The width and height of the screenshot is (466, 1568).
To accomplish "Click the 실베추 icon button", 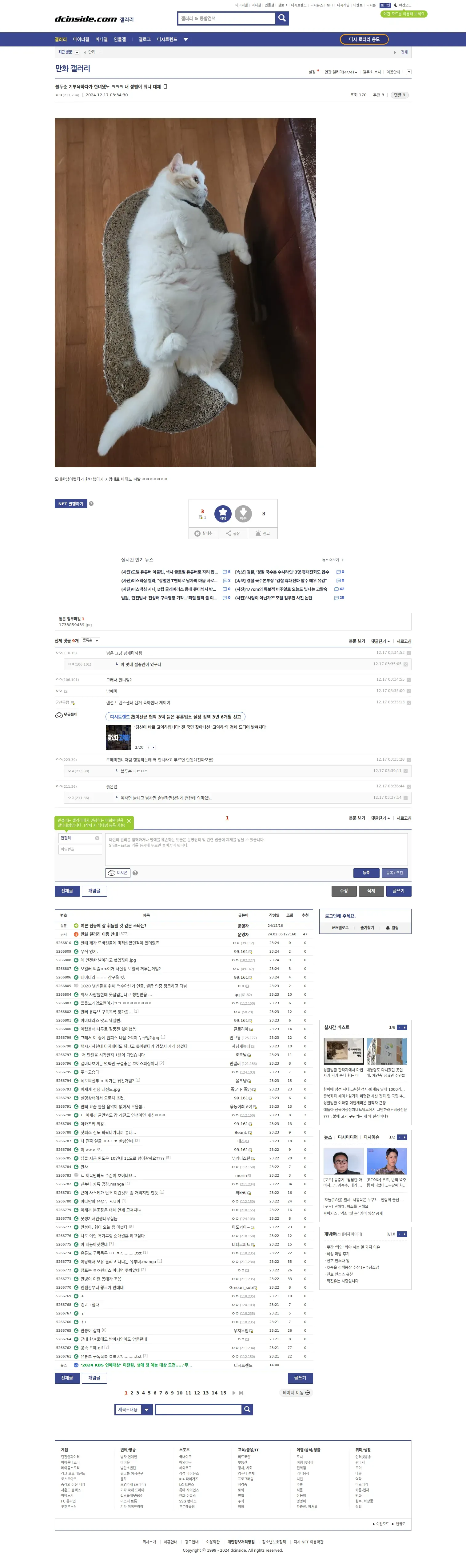I will click(203, 533).
